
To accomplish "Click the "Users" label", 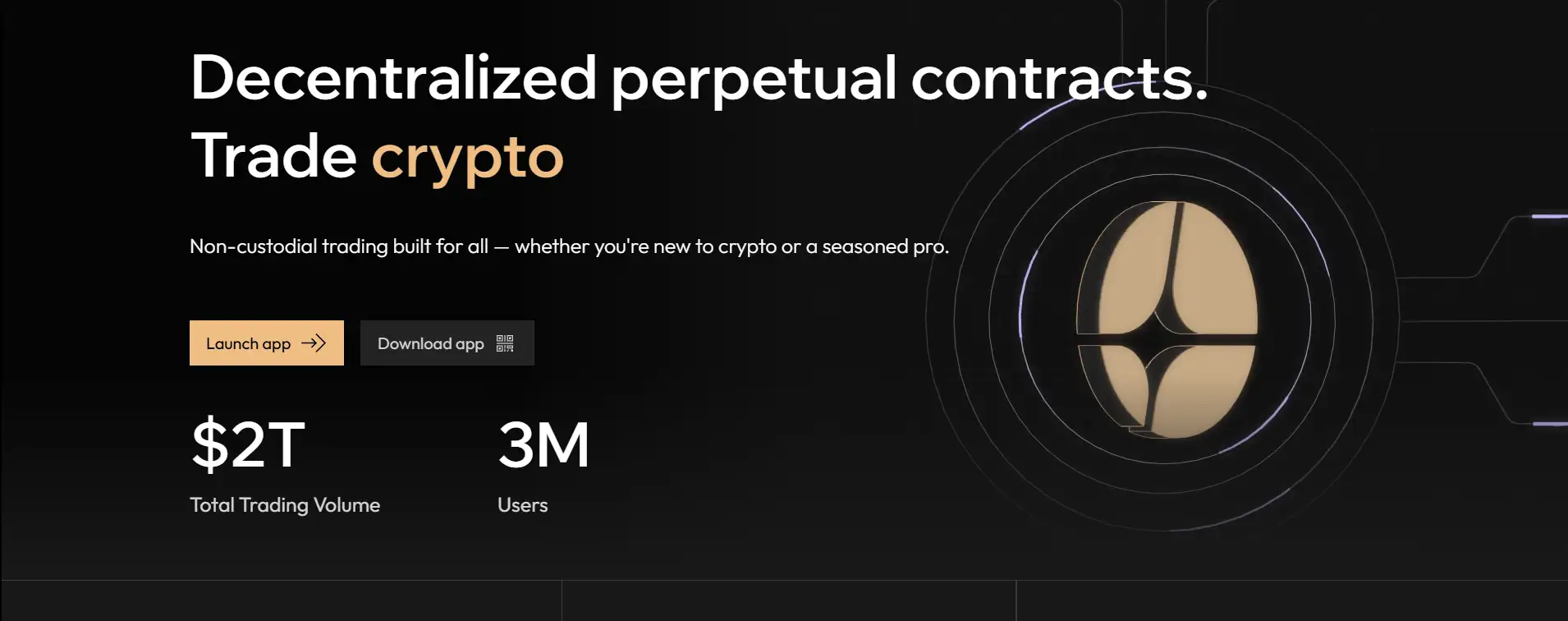I will pos(522,505).
